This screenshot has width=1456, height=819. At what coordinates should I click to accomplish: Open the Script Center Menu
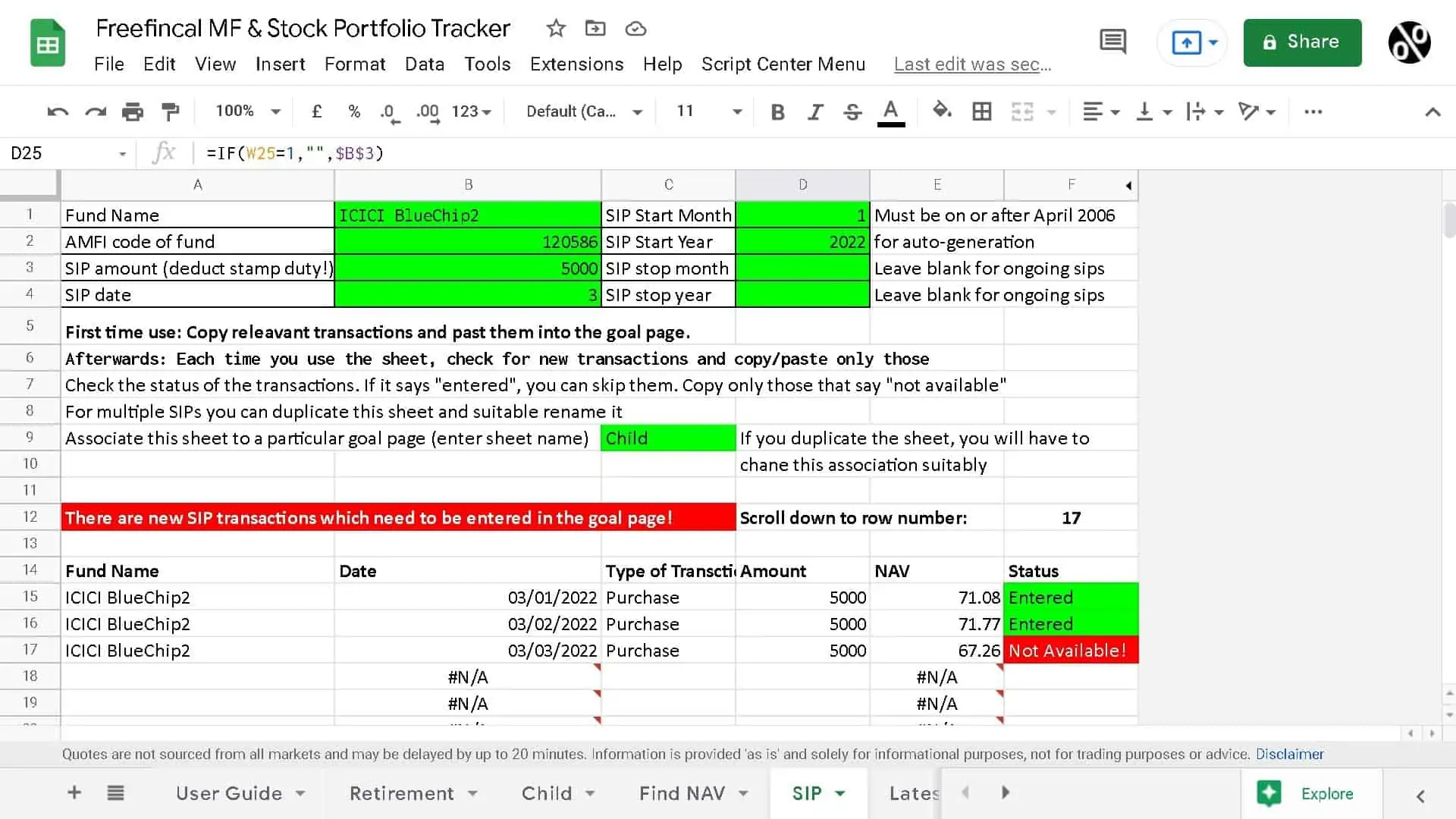[783, 64]
